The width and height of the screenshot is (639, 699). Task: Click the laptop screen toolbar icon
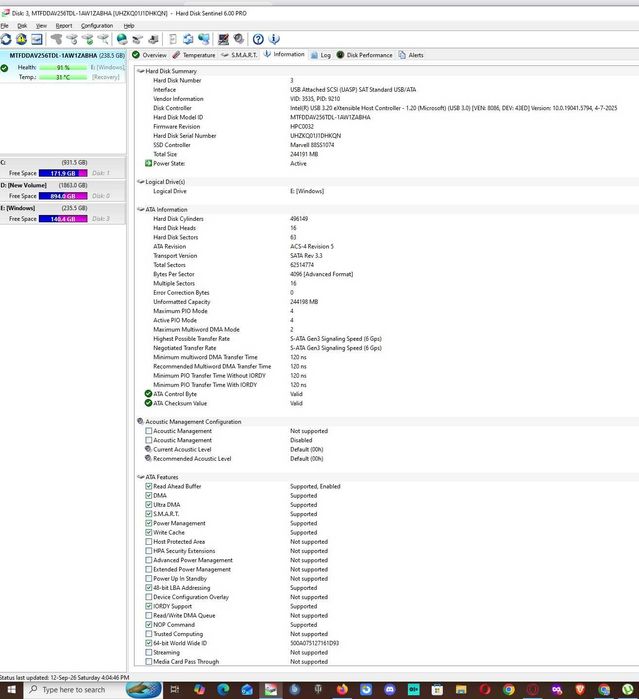223,39
